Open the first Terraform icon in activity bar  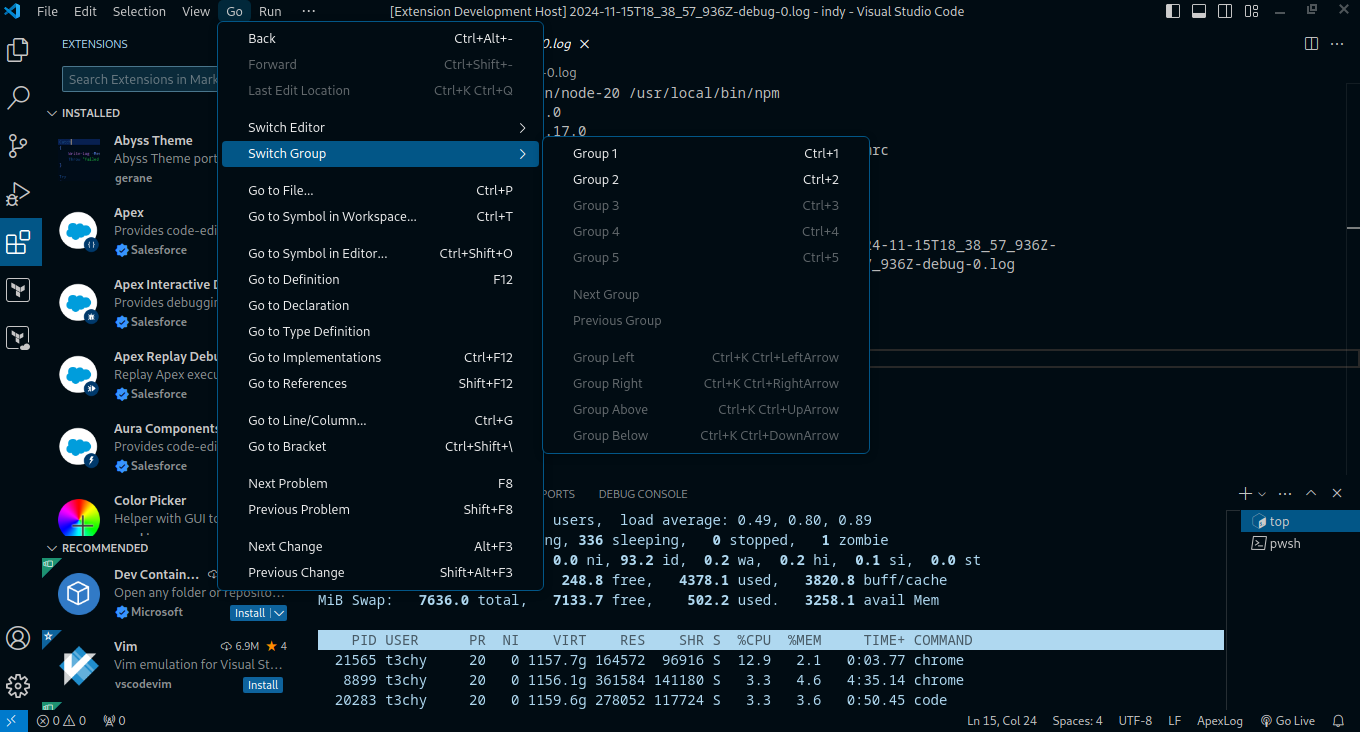(x=18, y=290)
